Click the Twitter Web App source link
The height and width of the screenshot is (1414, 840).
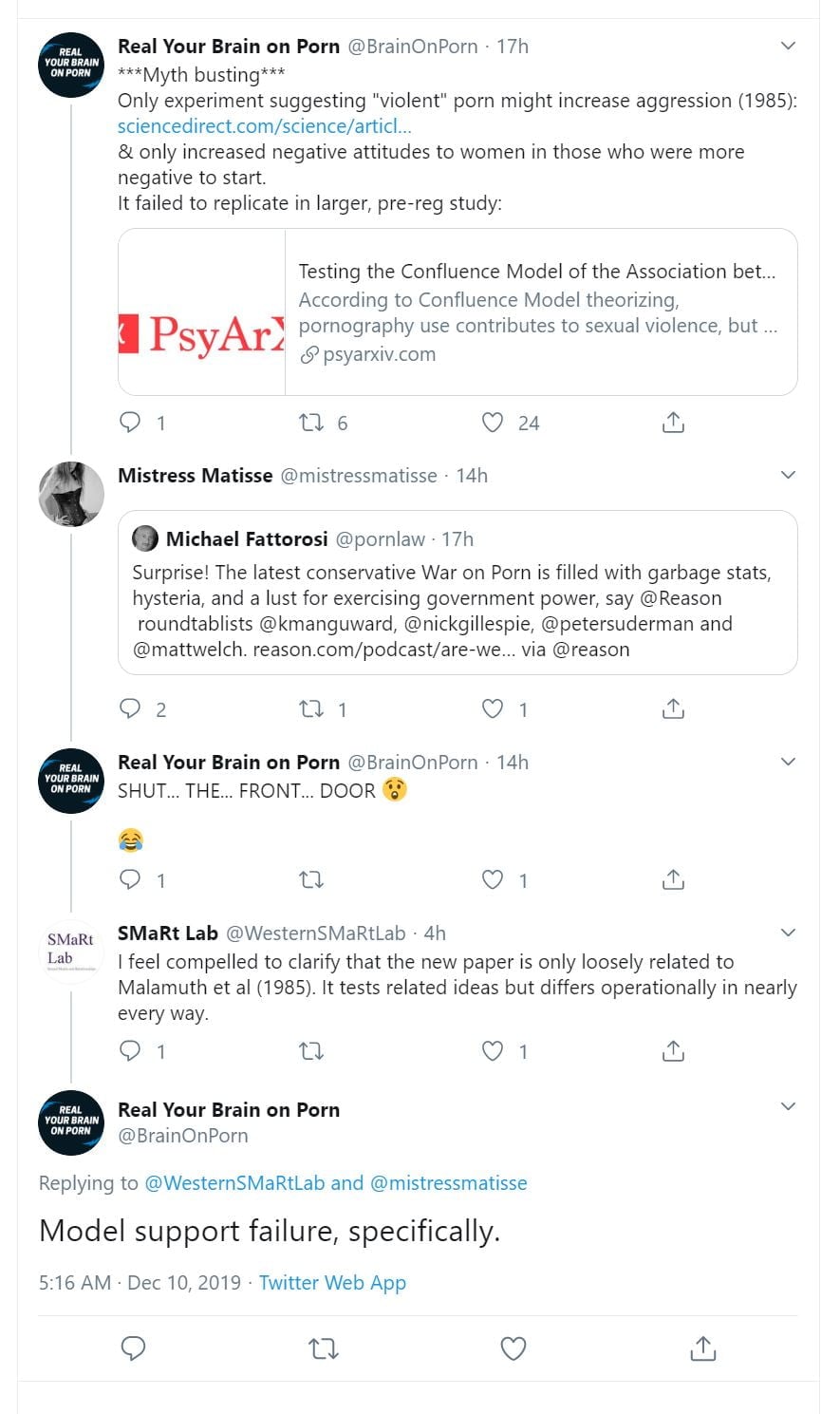[x=332, y=1283]
